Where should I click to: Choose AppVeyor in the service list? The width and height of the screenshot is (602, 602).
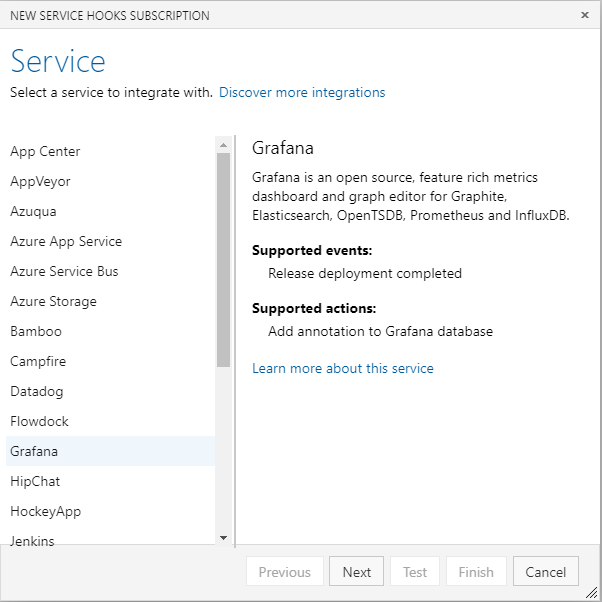click(x=40, y=181)
